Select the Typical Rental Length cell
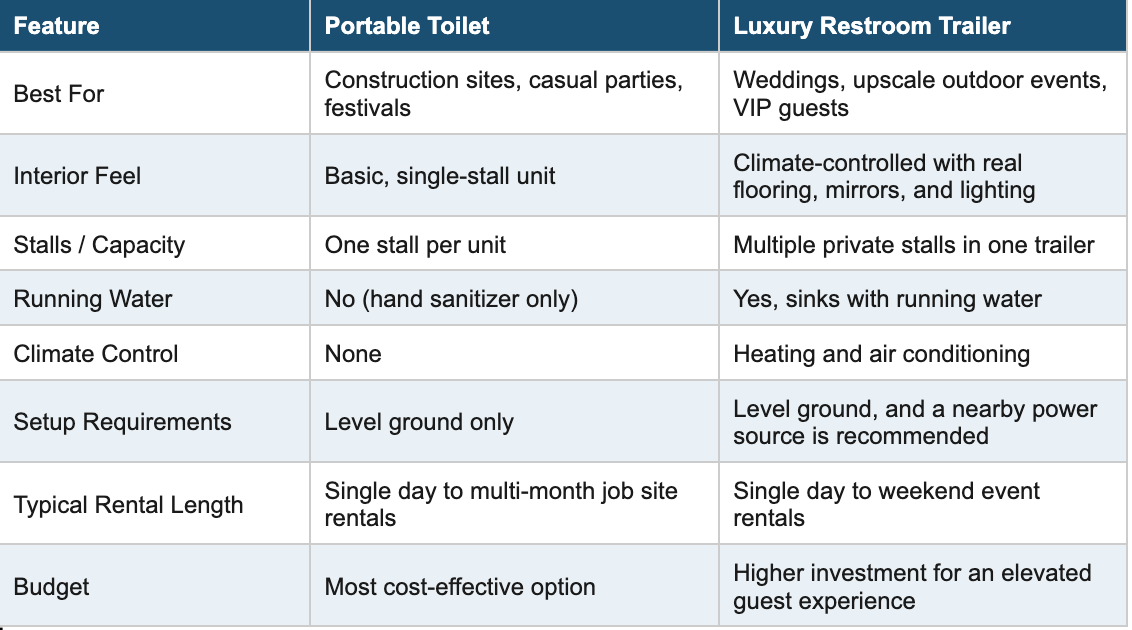 [154, 504]
